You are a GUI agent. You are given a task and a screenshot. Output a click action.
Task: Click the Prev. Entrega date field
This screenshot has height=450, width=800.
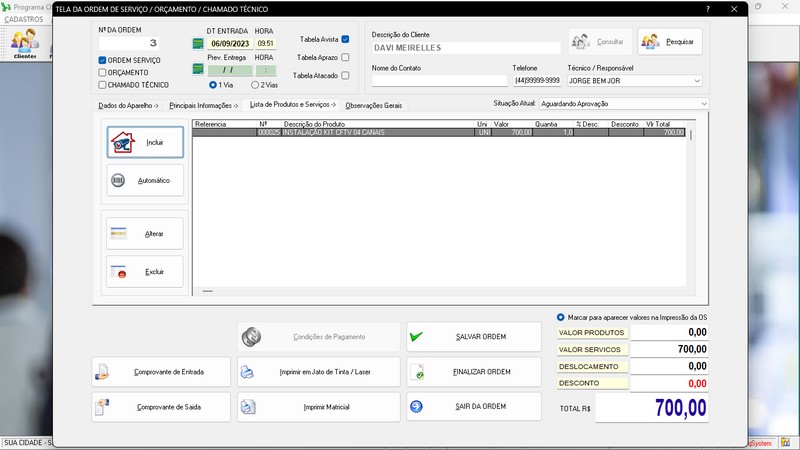pyautogui.click(x=230, y=70)
